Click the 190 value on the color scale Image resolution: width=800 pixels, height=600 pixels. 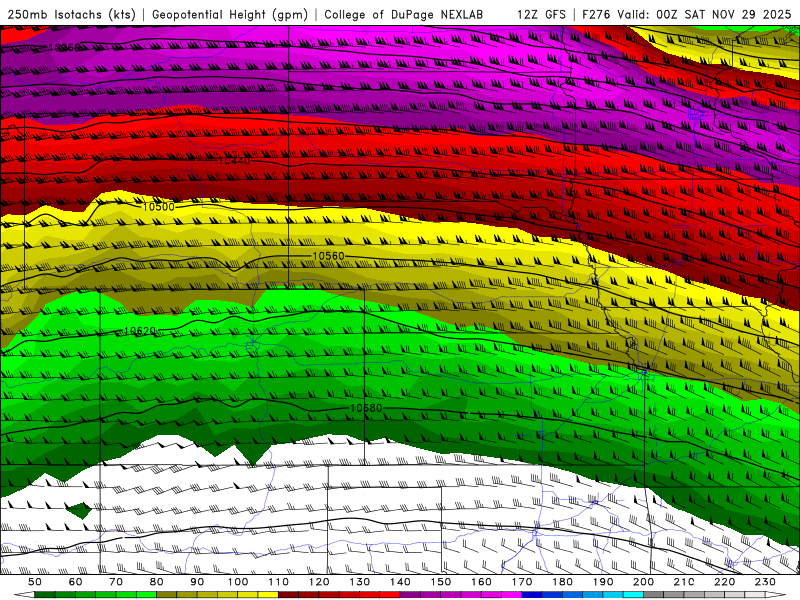tap(603, 582)
